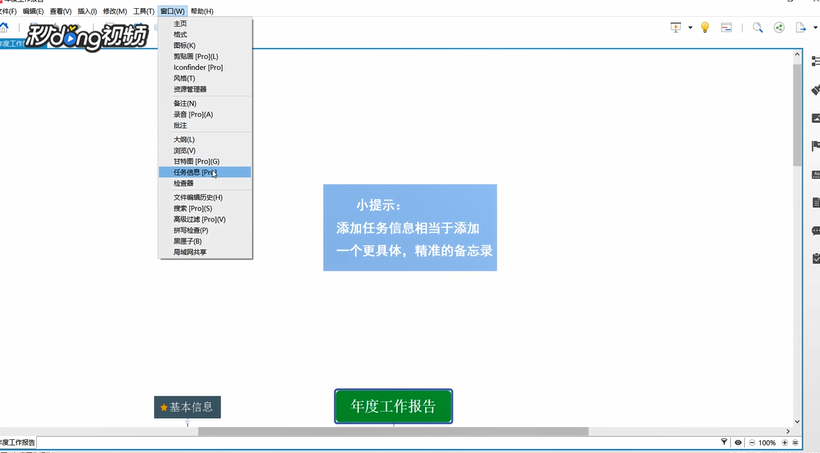The width and height of the screenshot is (820, 453).
Task: Open export options dropdown arrow
Action: 815,28
